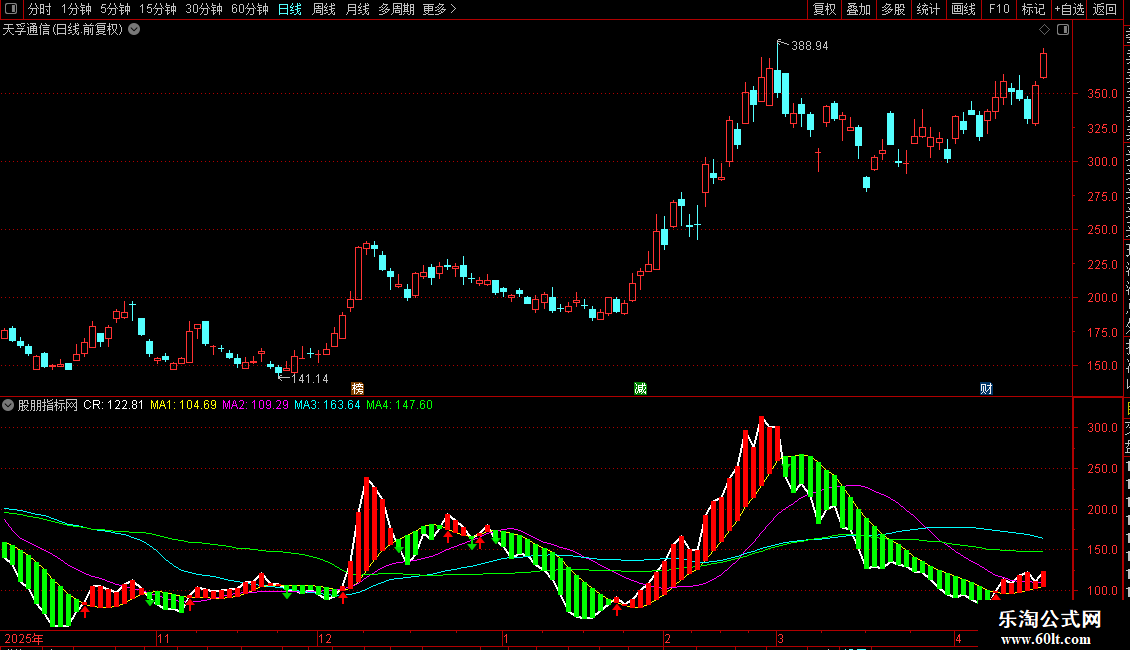
Task: Add stock via +自选 button
Action: tap(1069, 9)
